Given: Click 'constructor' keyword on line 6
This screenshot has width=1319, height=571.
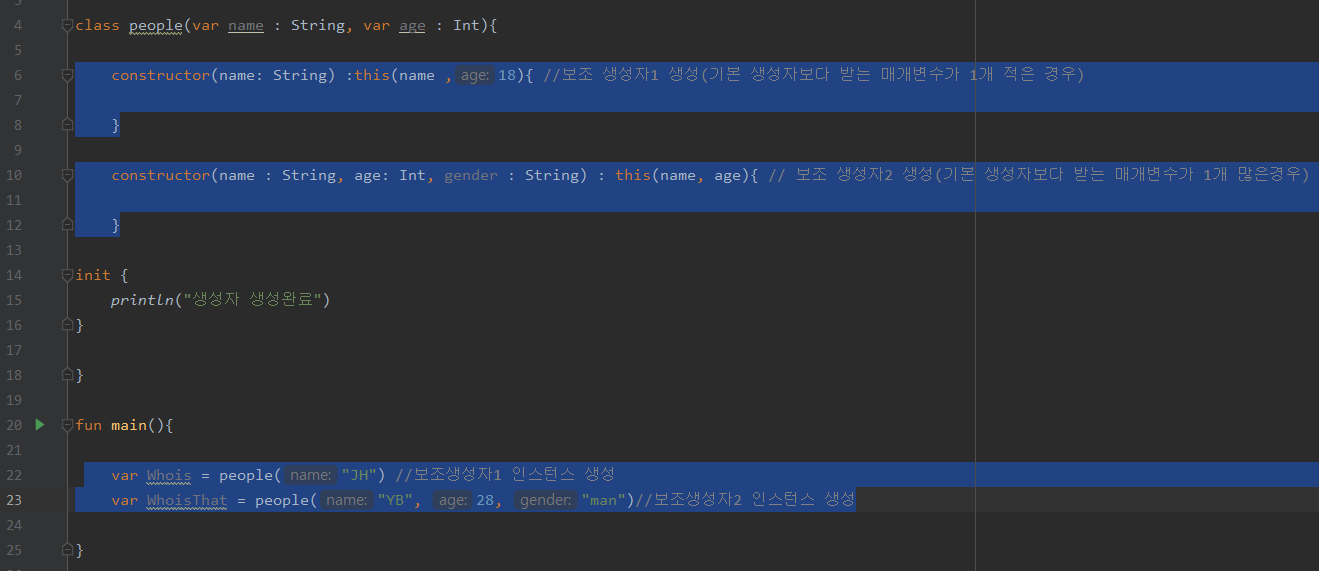Looking at the screenshot, I should coord(160,75).
